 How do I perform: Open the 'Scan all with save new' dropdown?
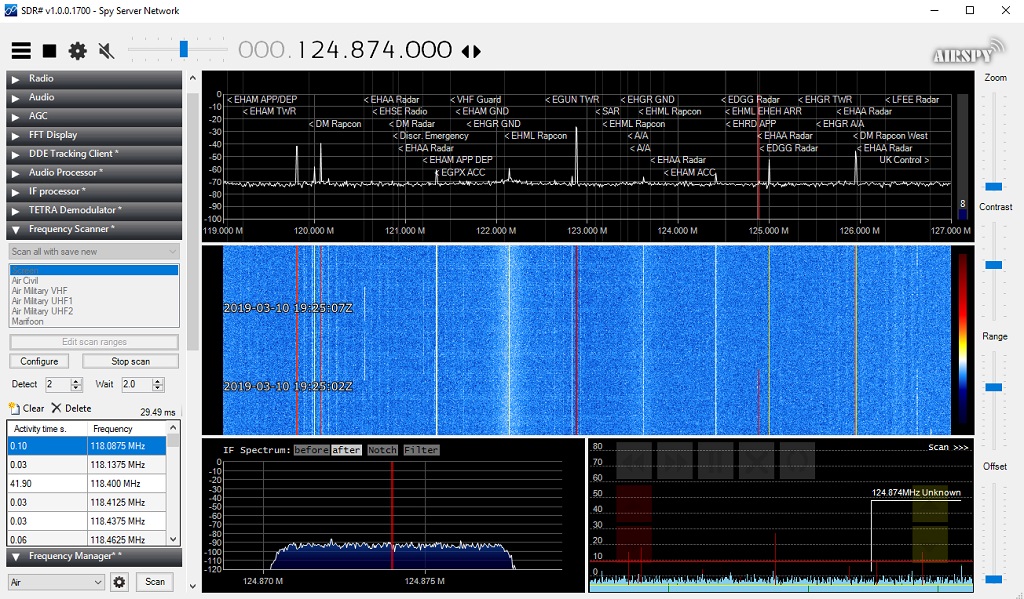(94, 251)
